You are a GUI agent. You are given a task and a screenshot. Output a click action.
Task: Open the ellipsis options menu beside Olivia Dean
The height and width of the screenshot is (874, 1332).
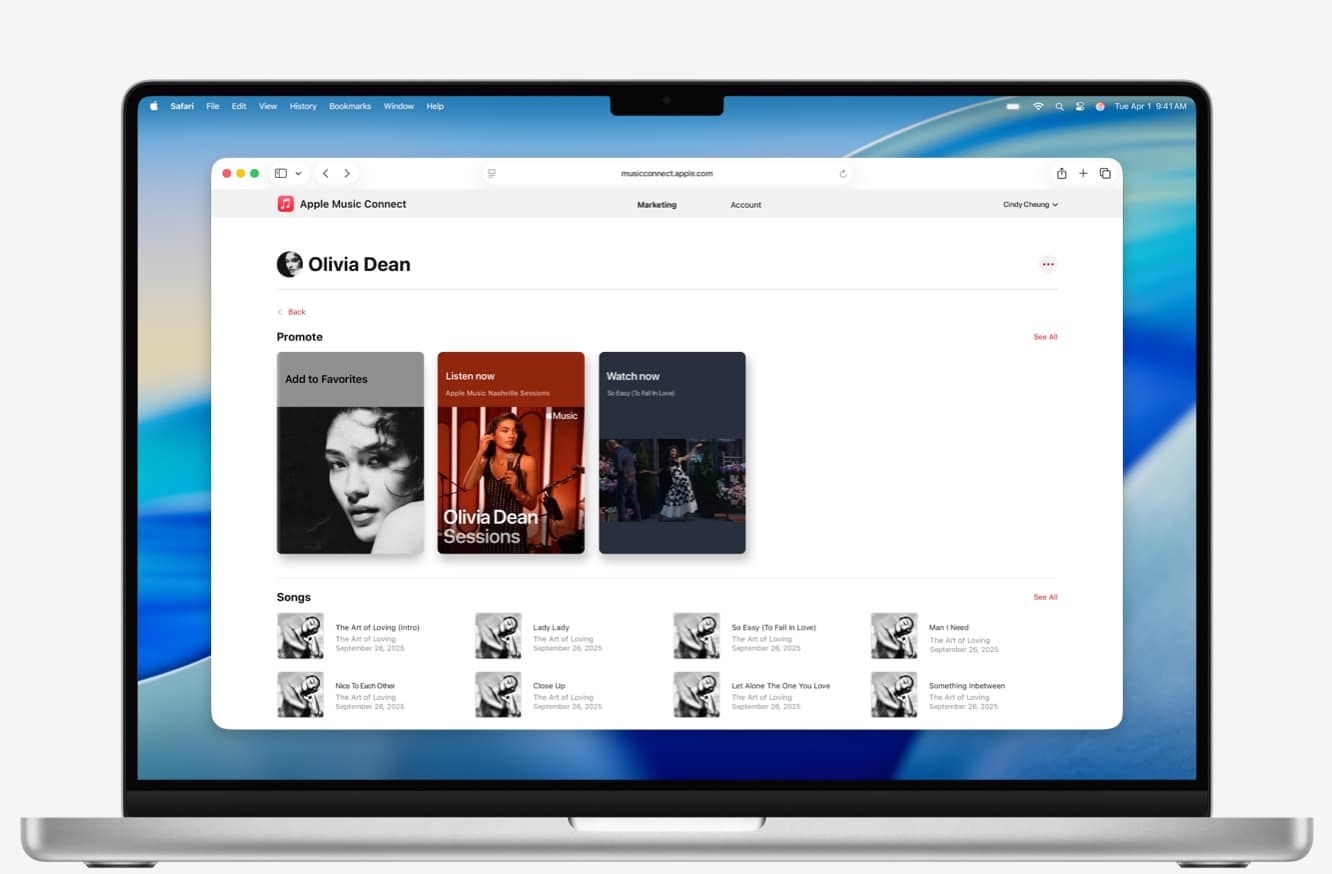tap(1048, 264)
